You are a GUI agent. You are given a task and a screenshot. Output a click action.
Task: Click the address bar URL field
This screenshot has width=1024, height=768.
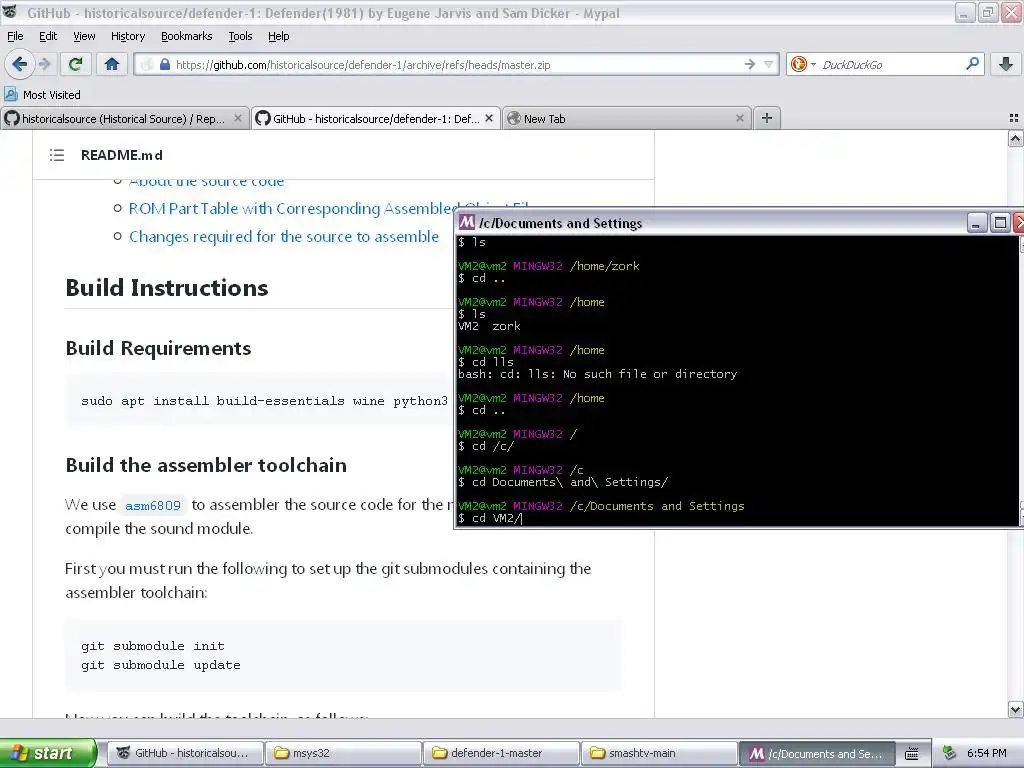click(455, 64)
